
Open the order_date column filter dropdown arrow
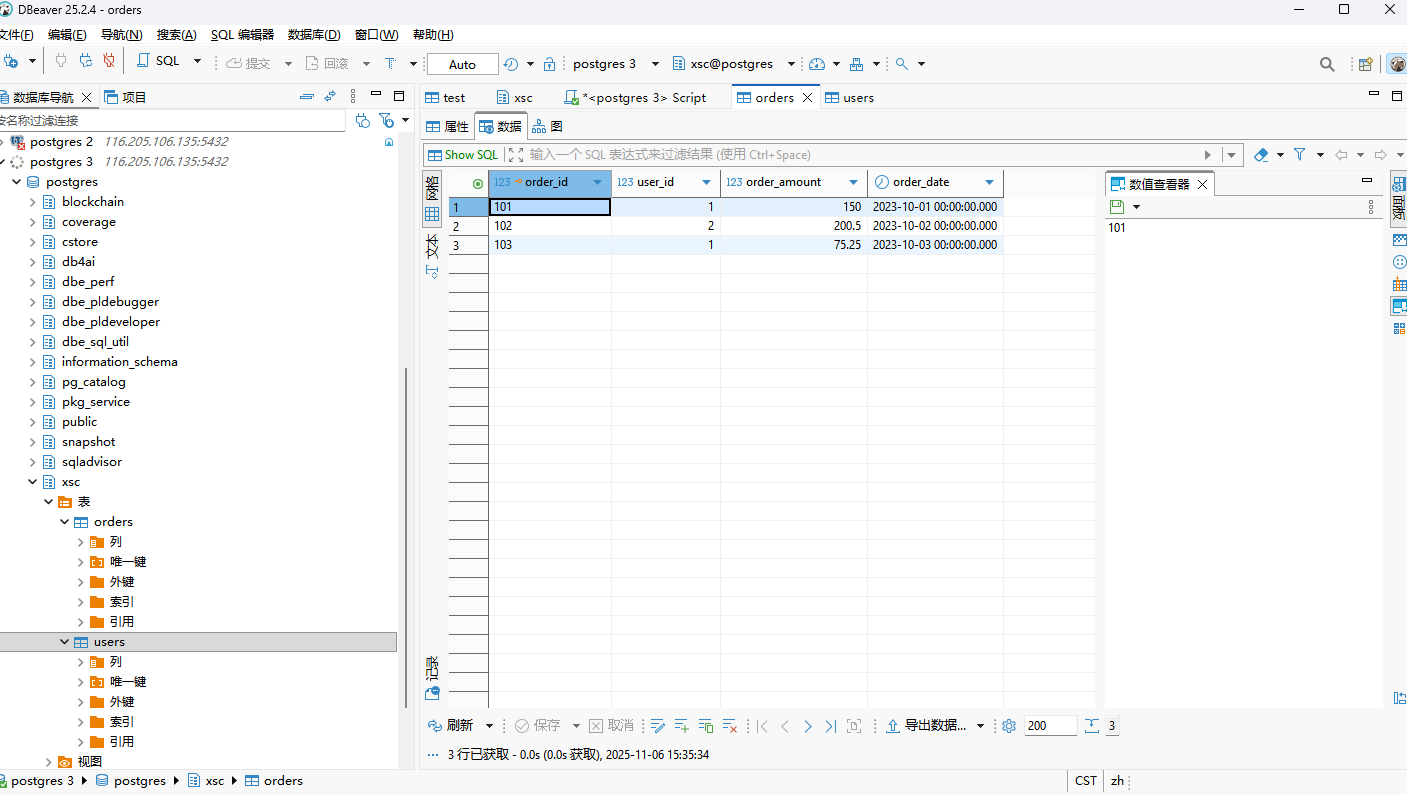point(989,183)
